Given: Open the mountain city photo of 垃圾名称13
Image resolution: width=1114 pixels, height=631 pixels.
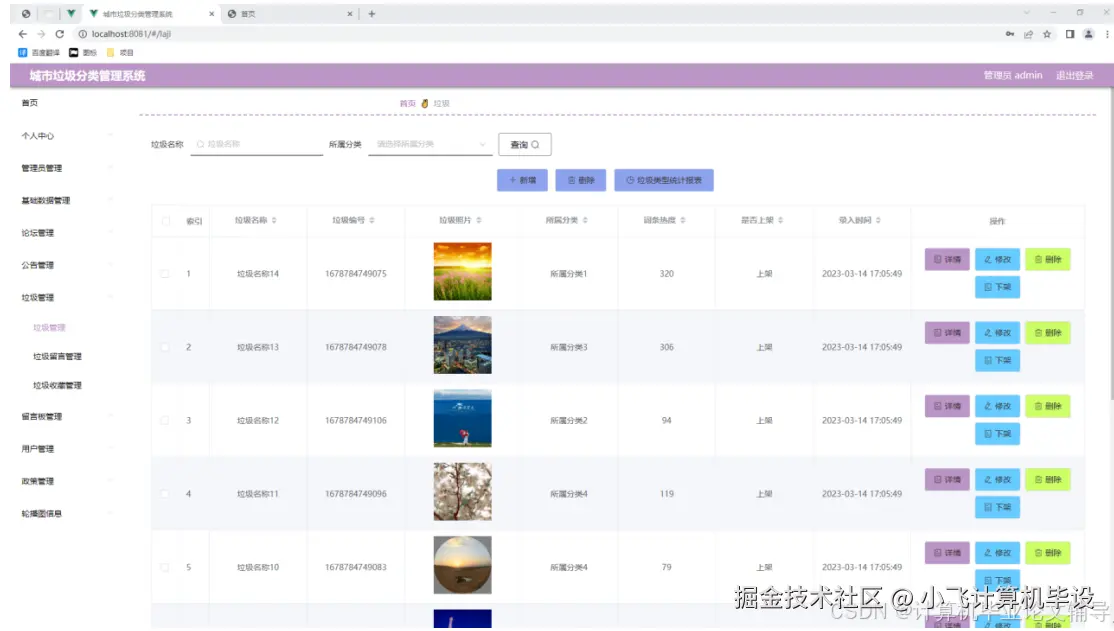Looking at the screenshot, I should pyautogui.click(x=463, y=345).
